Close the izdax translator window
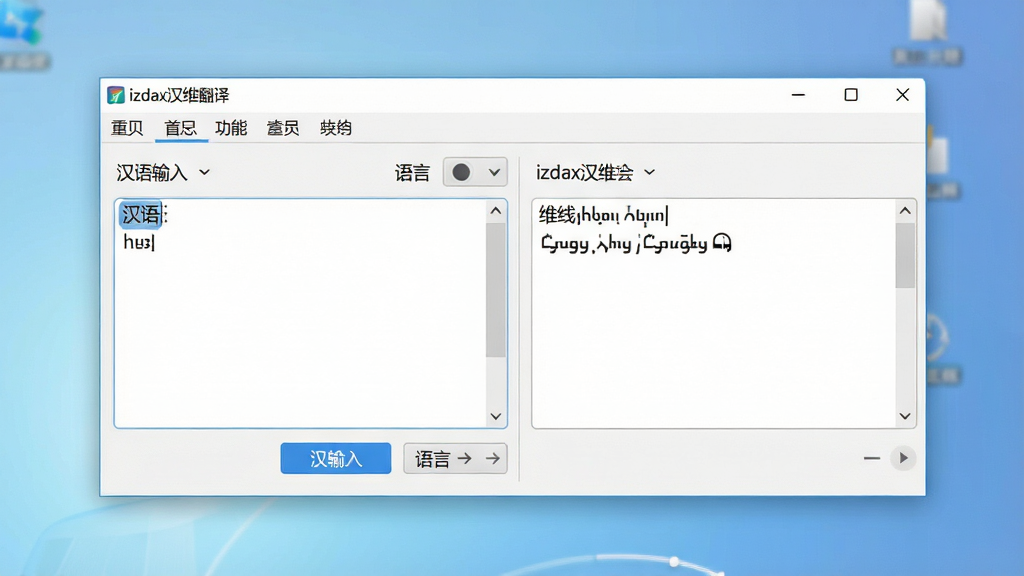Image resolution: width=1024 pixels, height=576 pixels. pos(903,95)
